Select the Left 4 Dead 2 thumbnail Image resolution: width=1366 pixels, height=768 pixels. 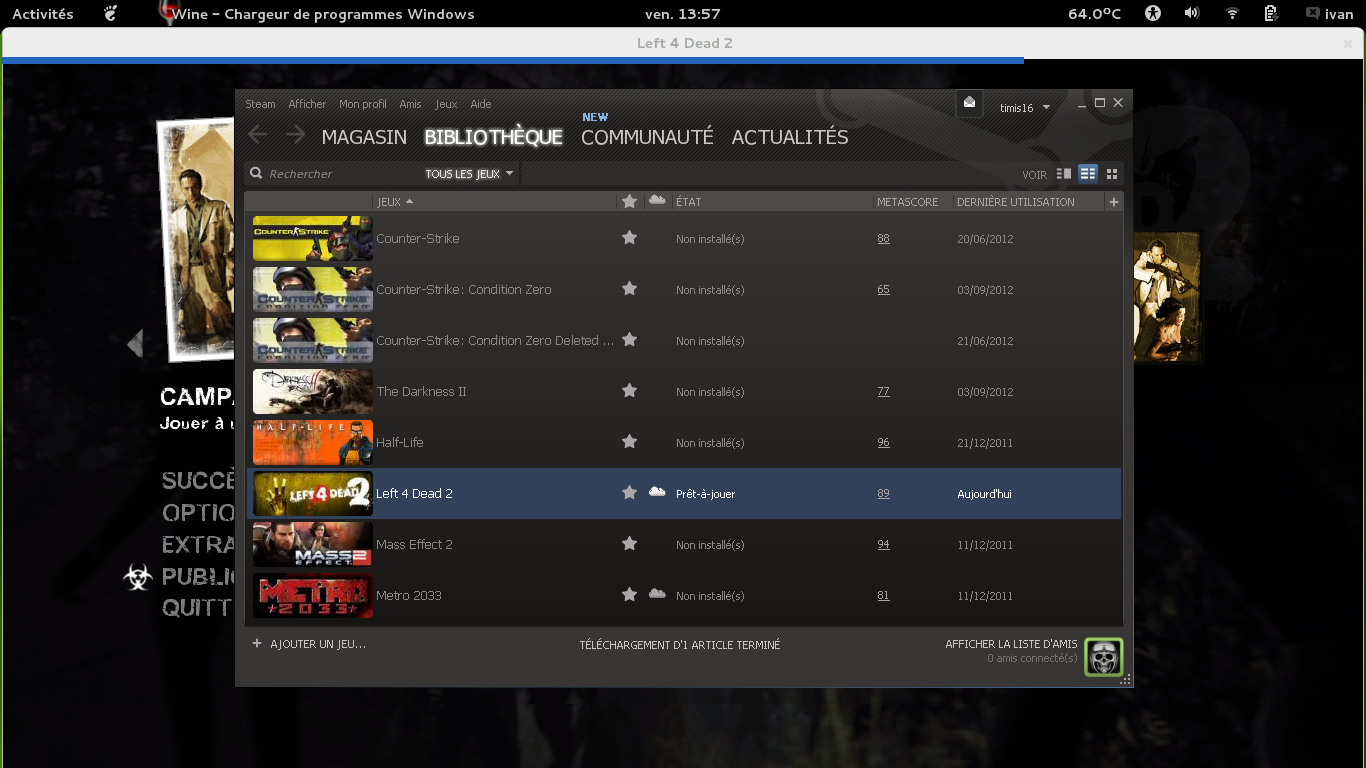coord(313,493)
